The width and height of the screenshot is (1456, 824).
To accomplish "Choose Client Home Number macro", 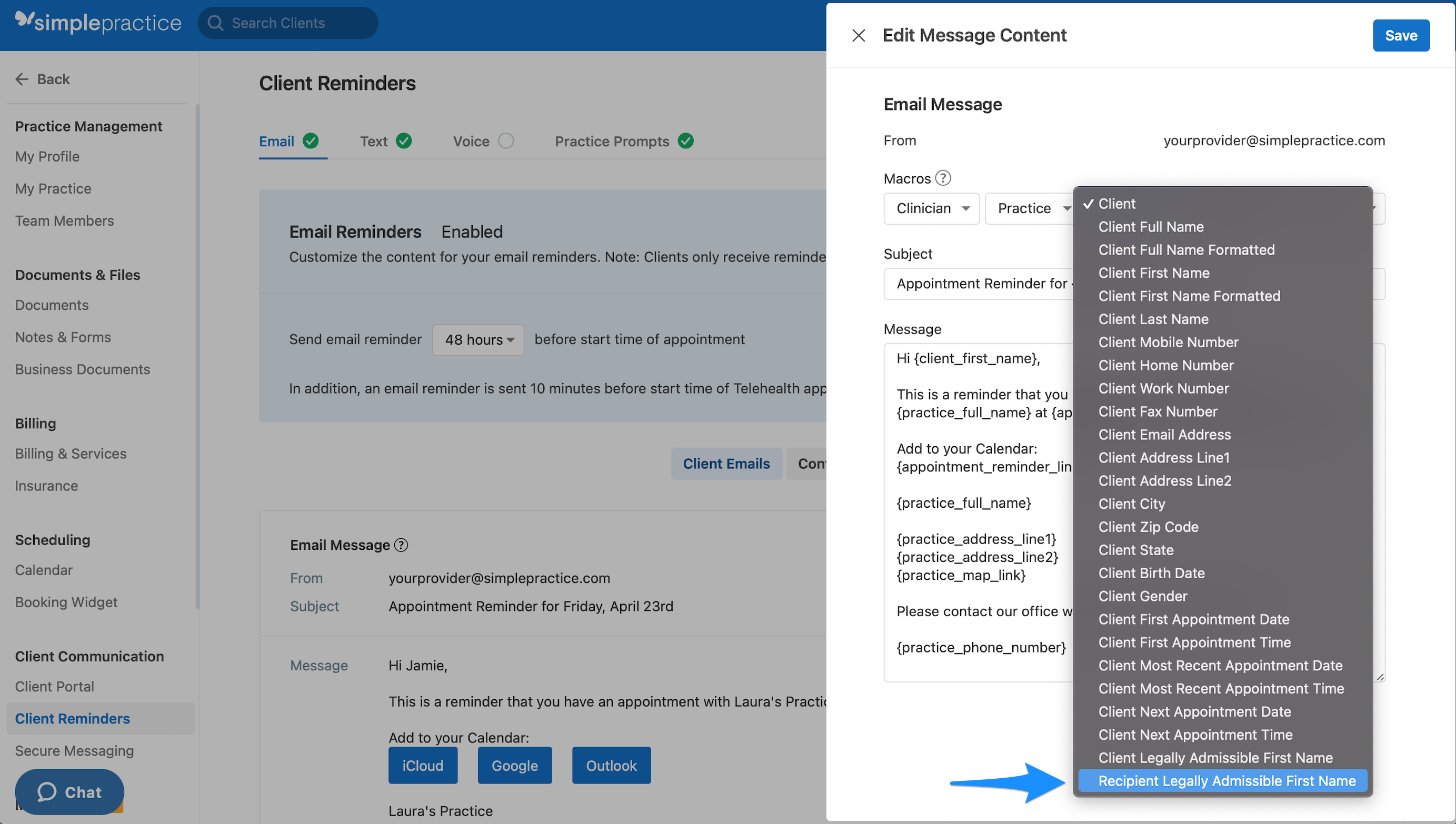I will [1223, 366].
